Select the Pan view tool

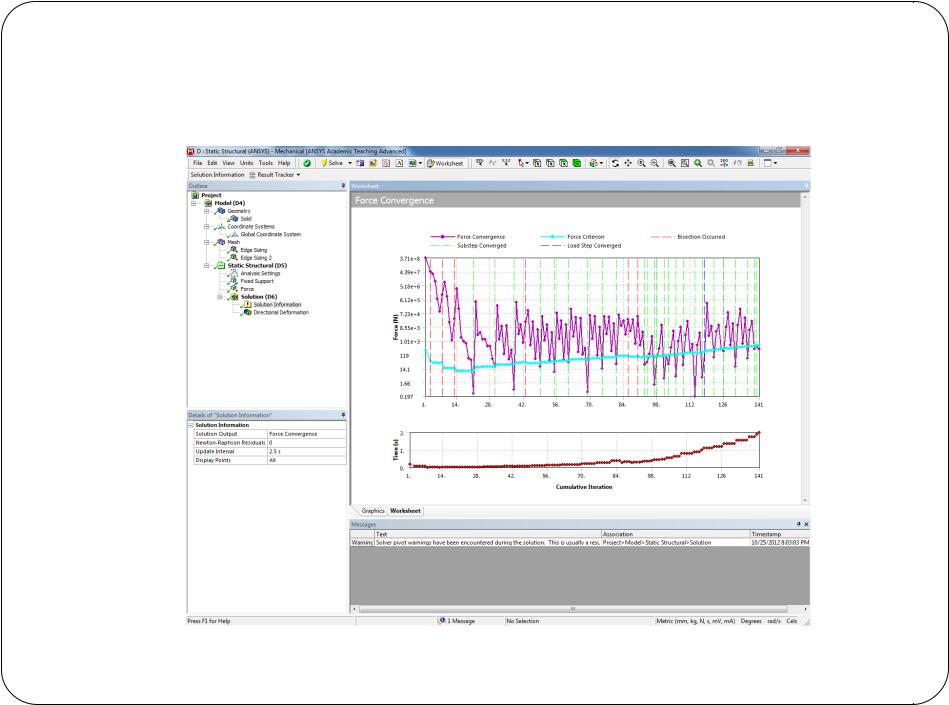tap(628, 163)
